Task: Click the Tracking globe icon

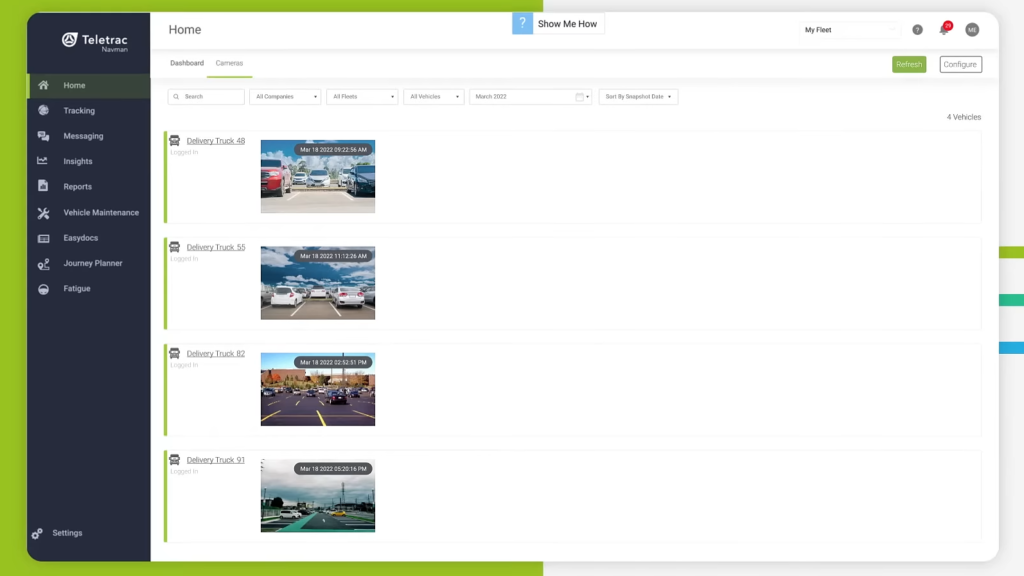Action: click(43, 110)
